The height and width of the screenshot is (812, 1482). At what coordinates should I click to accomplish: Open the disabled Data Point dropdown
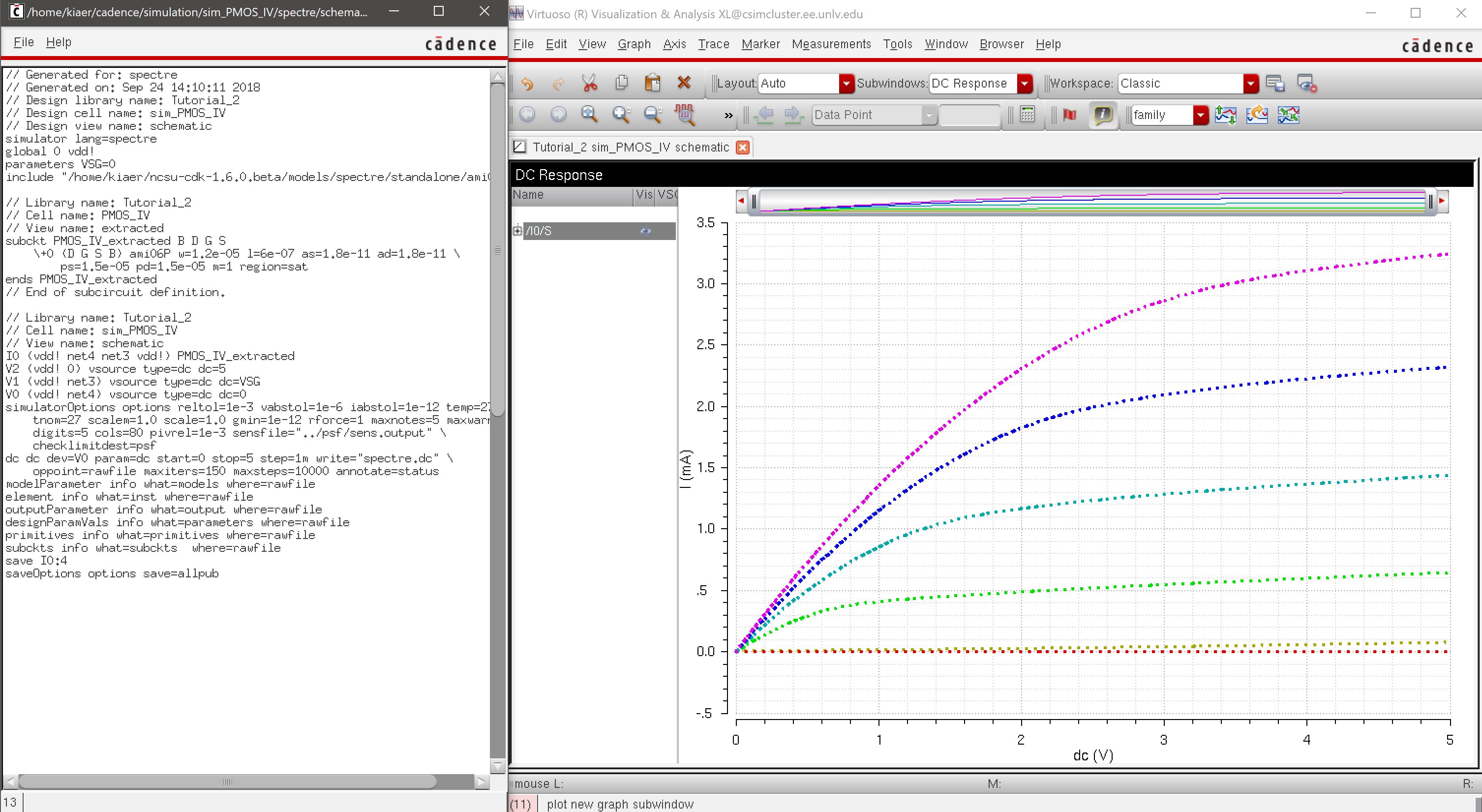[x=875, y=115]
